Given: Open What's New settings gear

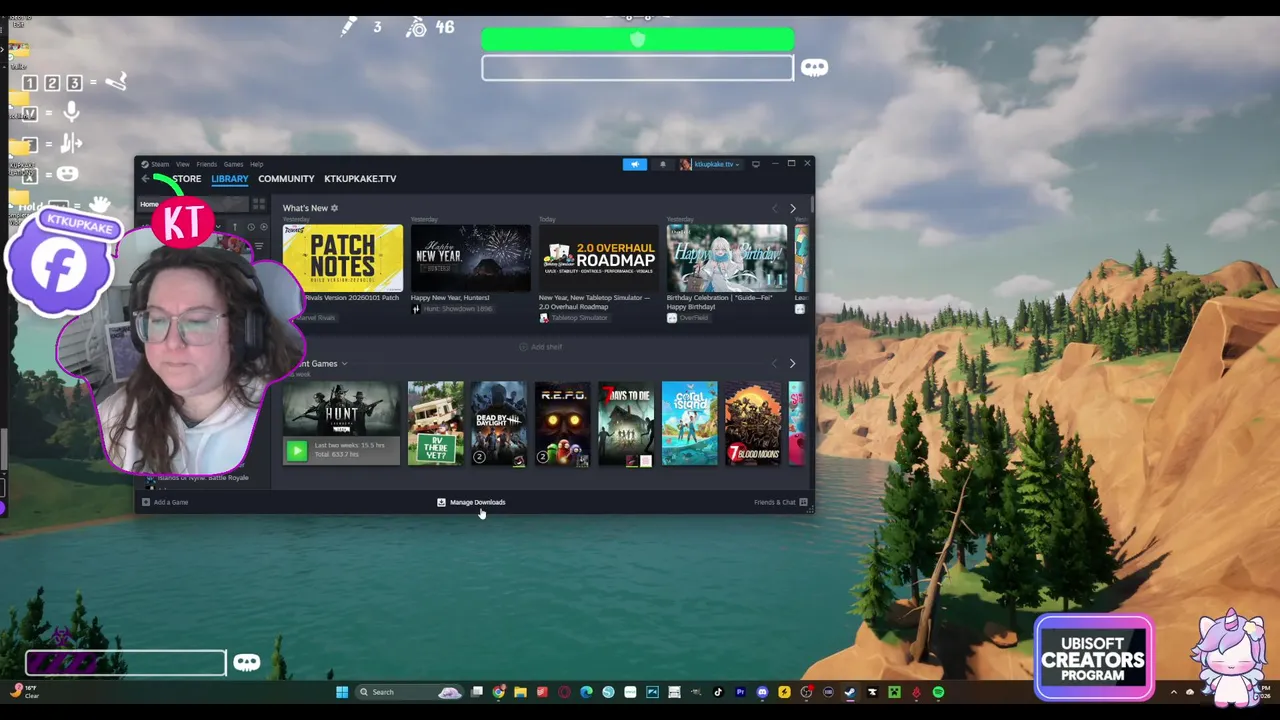Looking at the screenshot, I should tap(334, 208).
